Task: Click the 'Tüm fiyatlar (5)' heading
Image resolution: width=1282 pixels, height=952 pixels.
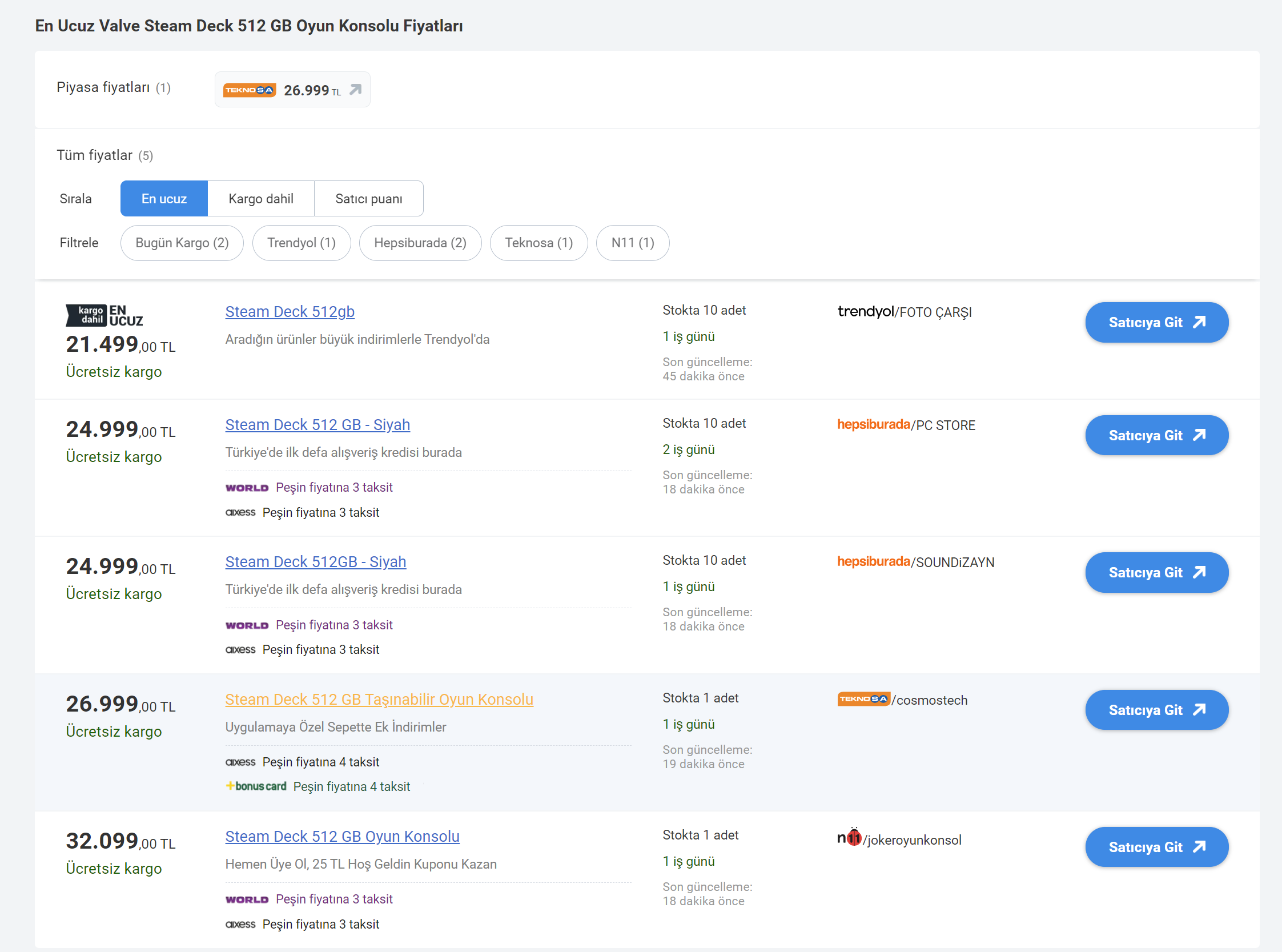Action: 105,155
